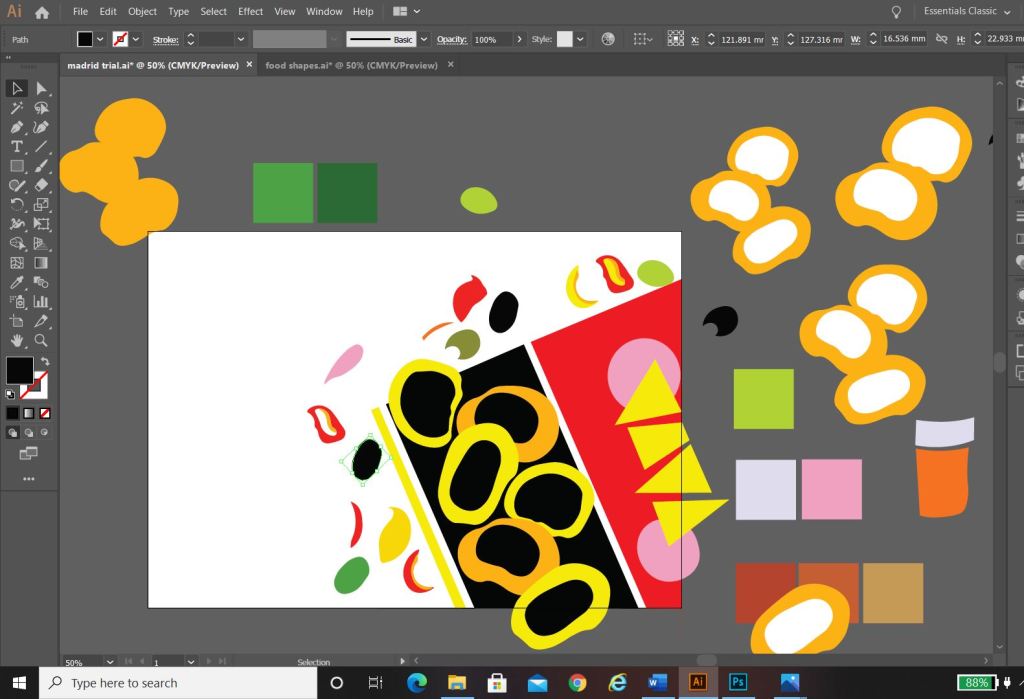This screenshot has height=699, width=1024.
Task: Select the Direct Selection tool
Action: [41, 89]
